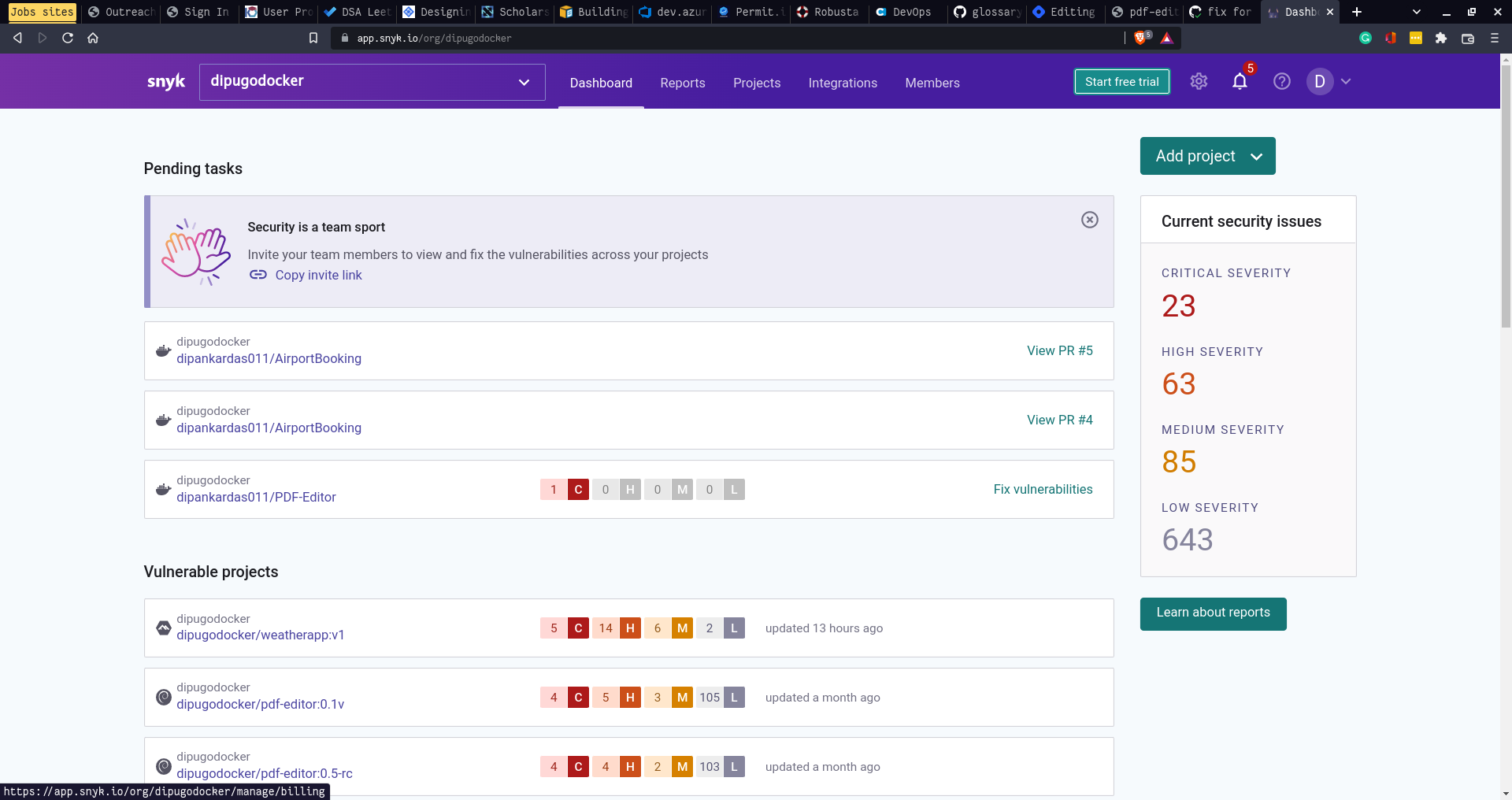The width and height of the screenshot is (1512, 800).
Task: Click the copy invite link chain icon
Action: (x=258, y=275)
